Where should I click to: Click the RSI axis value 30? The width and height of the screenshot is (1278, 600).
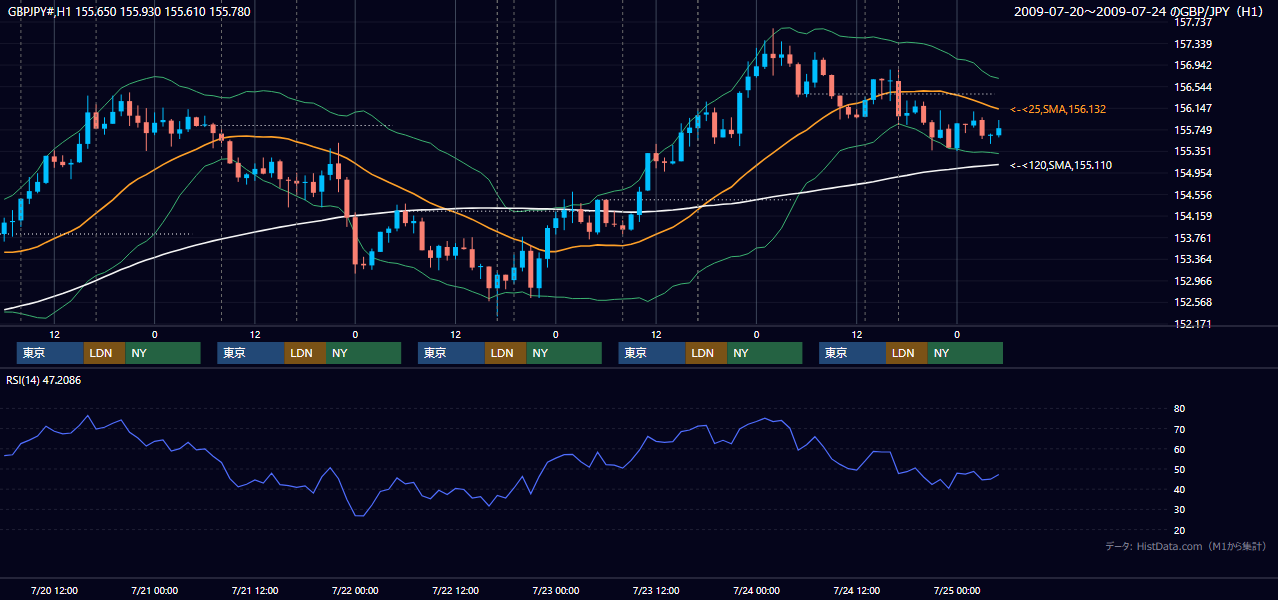1180,510
